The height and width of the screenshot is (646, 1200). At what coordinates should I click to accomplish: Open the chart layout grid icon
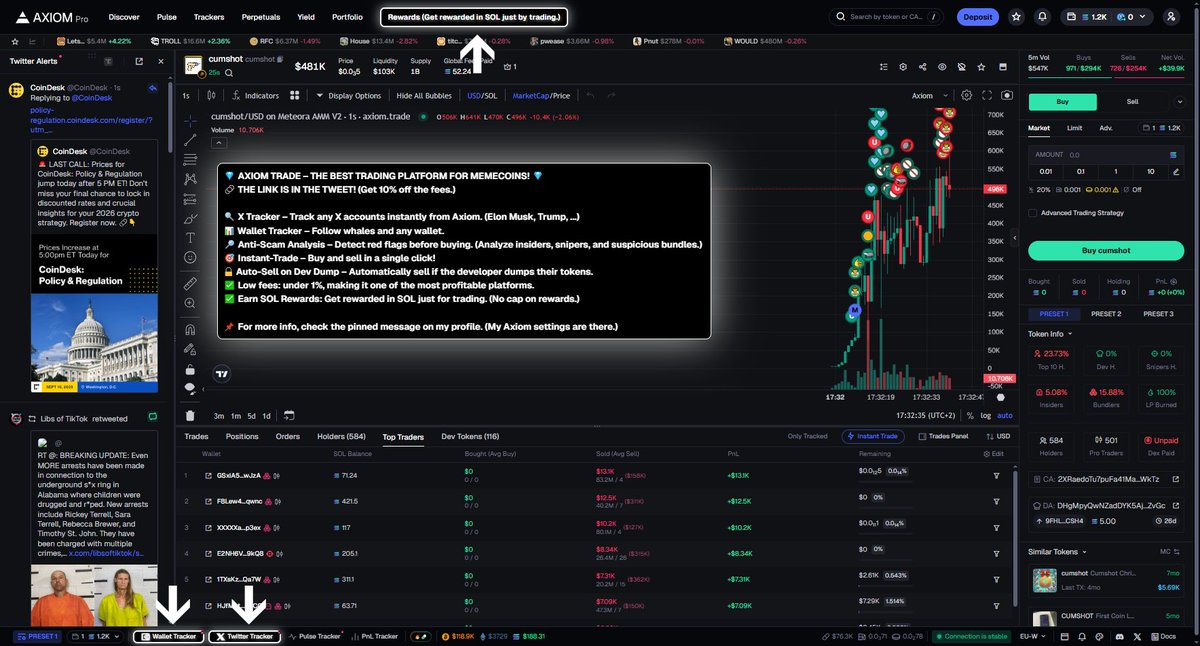[x=295, y=96]
